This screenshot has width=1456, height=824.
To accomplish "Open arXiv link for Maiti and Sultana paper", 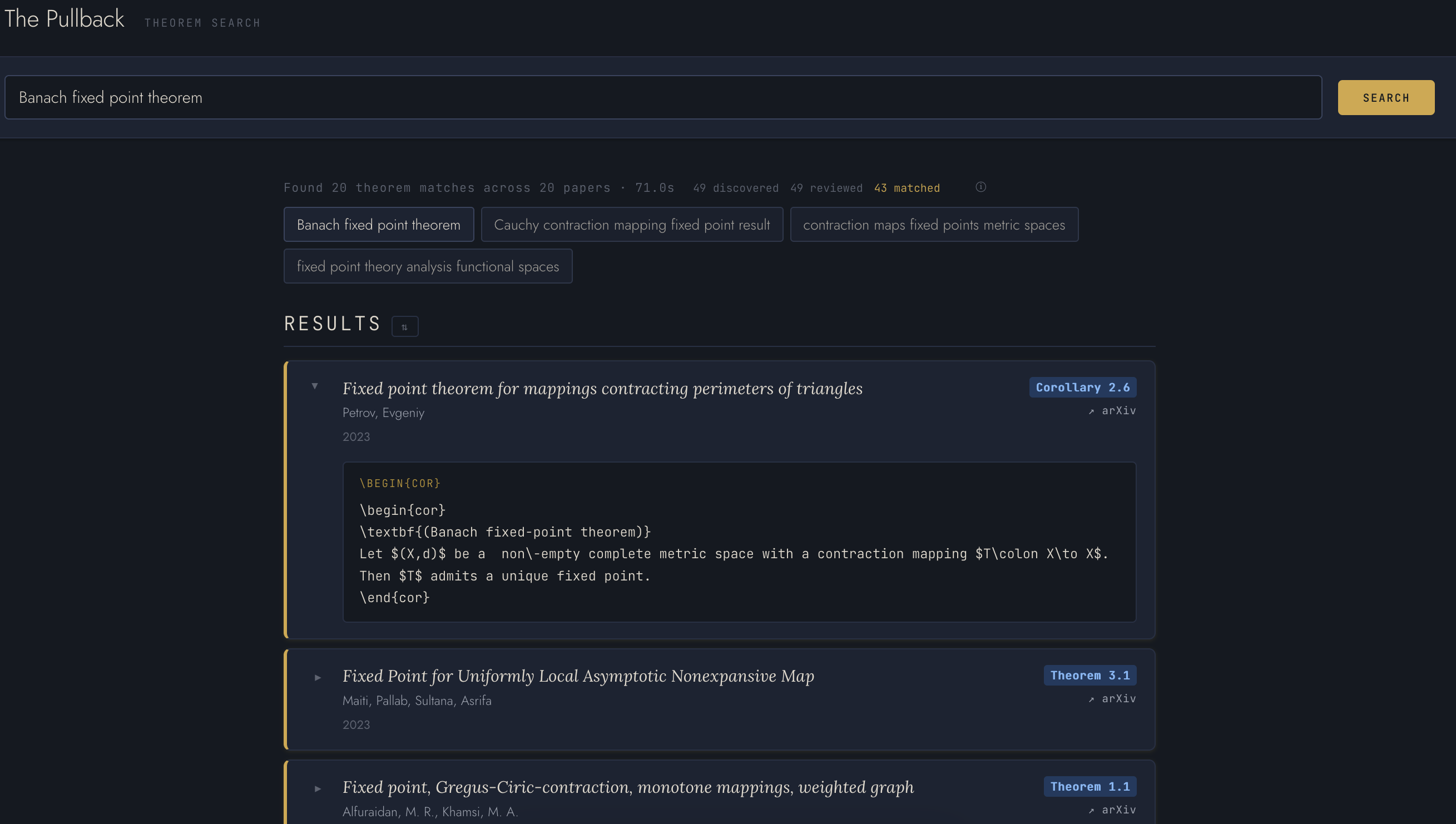I will click(x=1112, y=699).
